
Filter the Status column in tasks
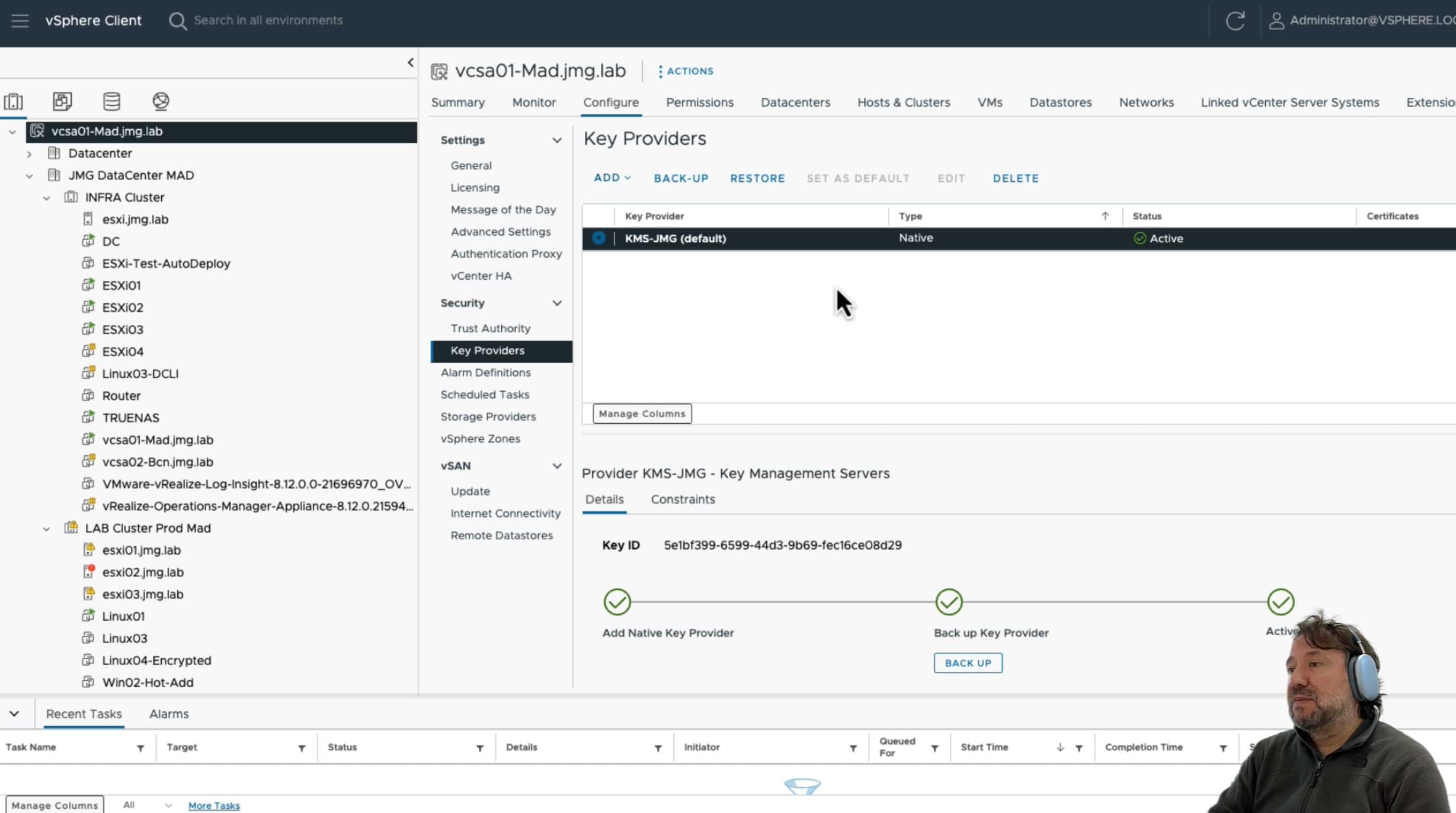(x=480, y=748)
